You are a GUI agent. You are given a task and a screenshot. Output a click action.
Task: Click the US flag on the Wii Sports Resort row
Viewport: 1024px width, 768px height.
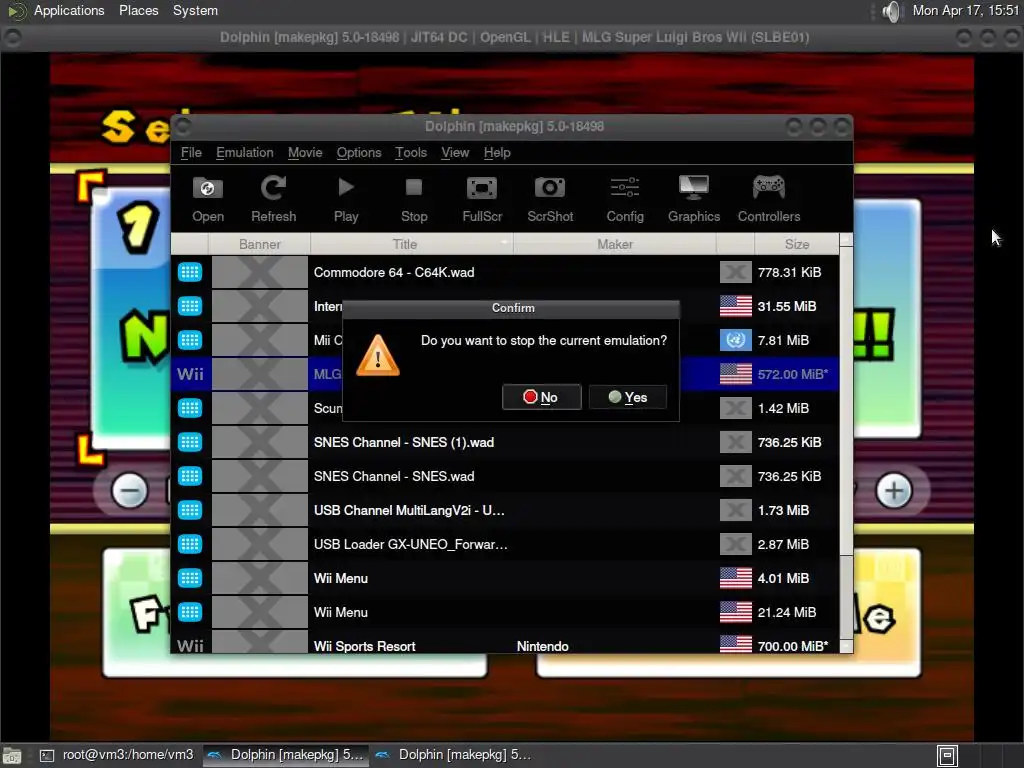[735, 645]
